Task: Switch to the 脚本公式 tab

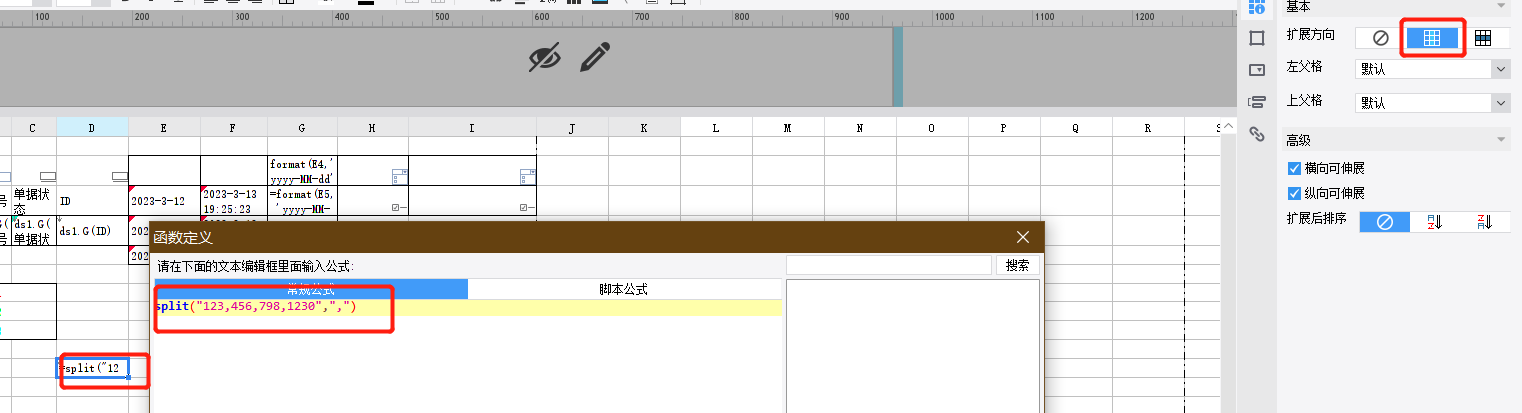Action: pos(623,289)
